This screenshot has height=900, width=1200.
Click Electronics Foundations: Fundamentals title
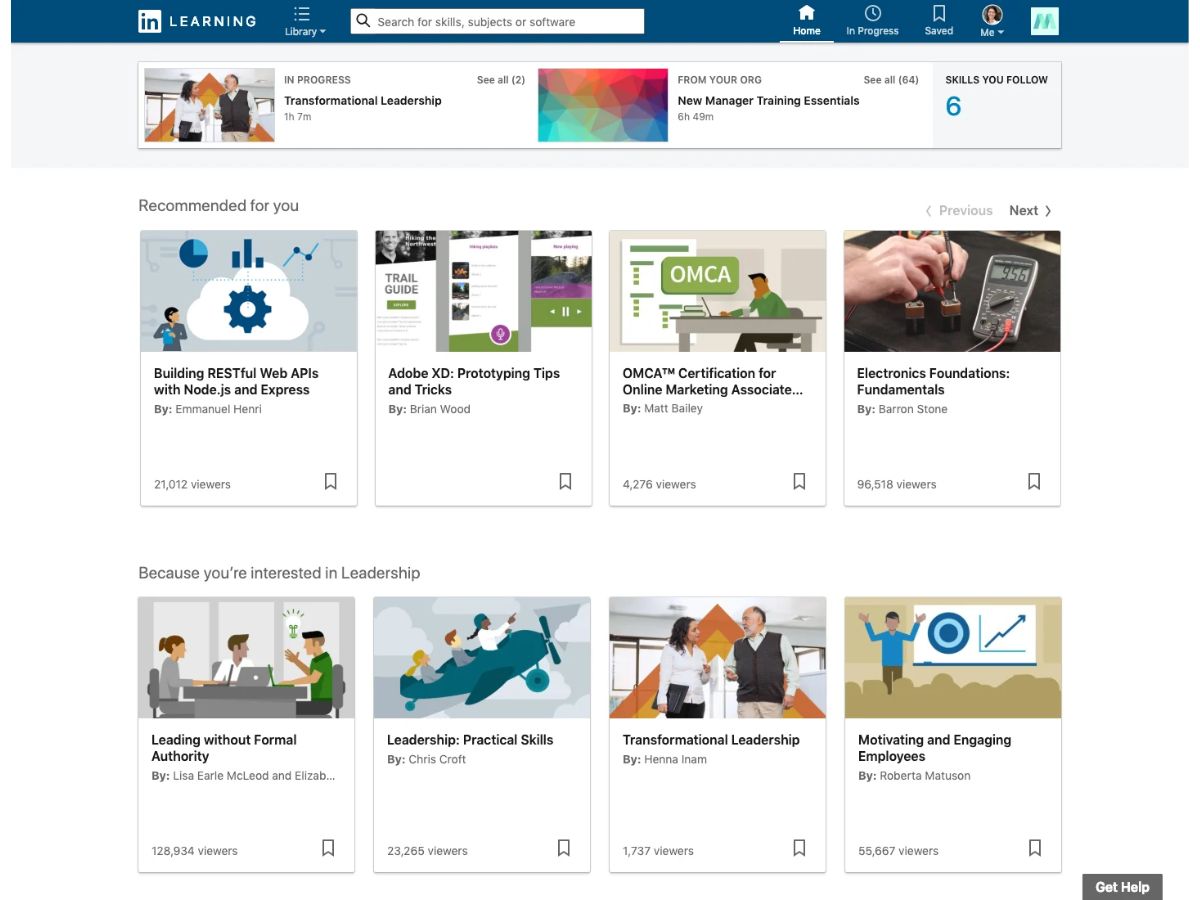point(933,381)
